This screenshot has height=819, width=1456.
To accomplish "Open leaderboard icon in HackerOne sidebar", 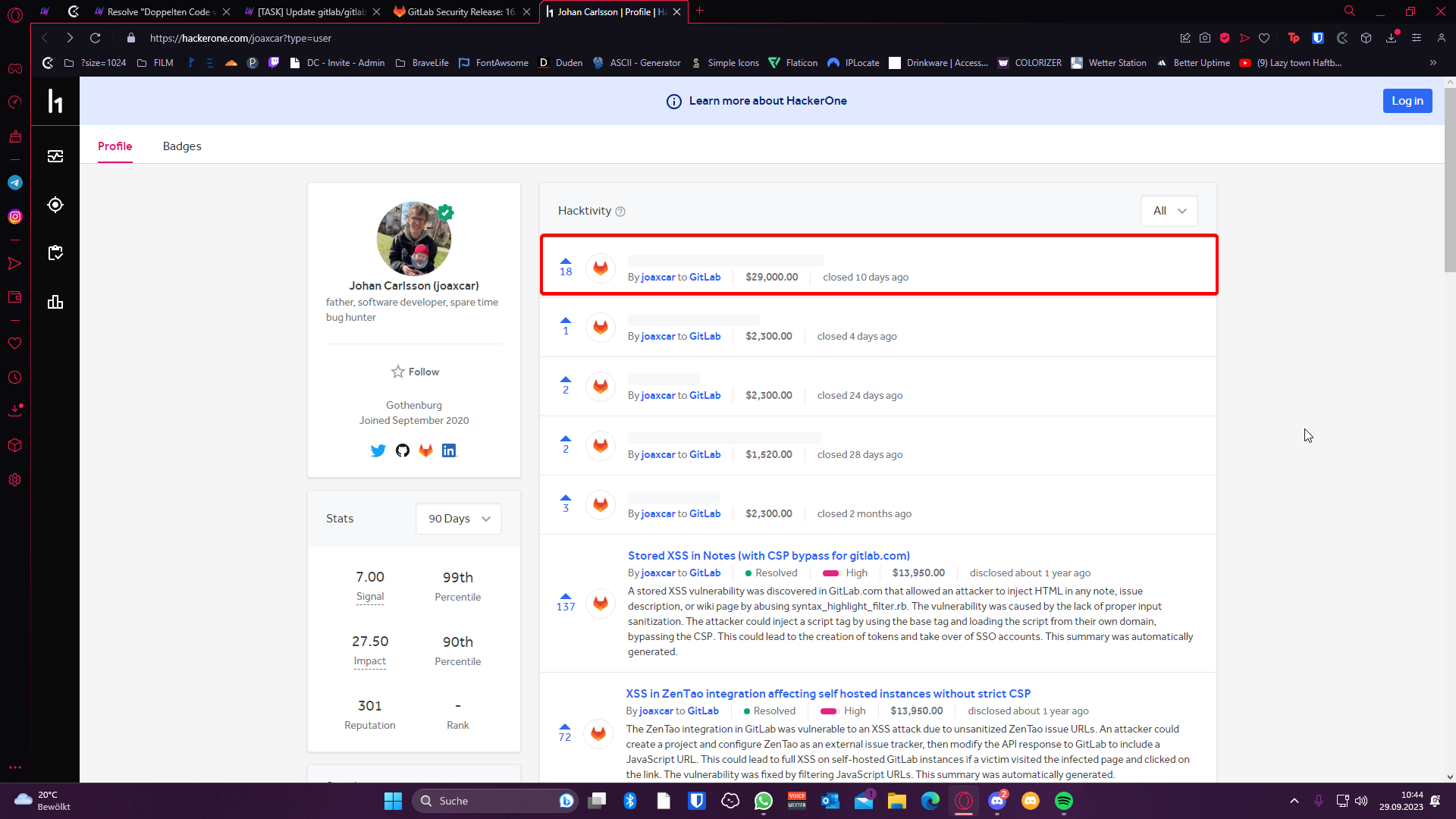I will tap(55, 302).
